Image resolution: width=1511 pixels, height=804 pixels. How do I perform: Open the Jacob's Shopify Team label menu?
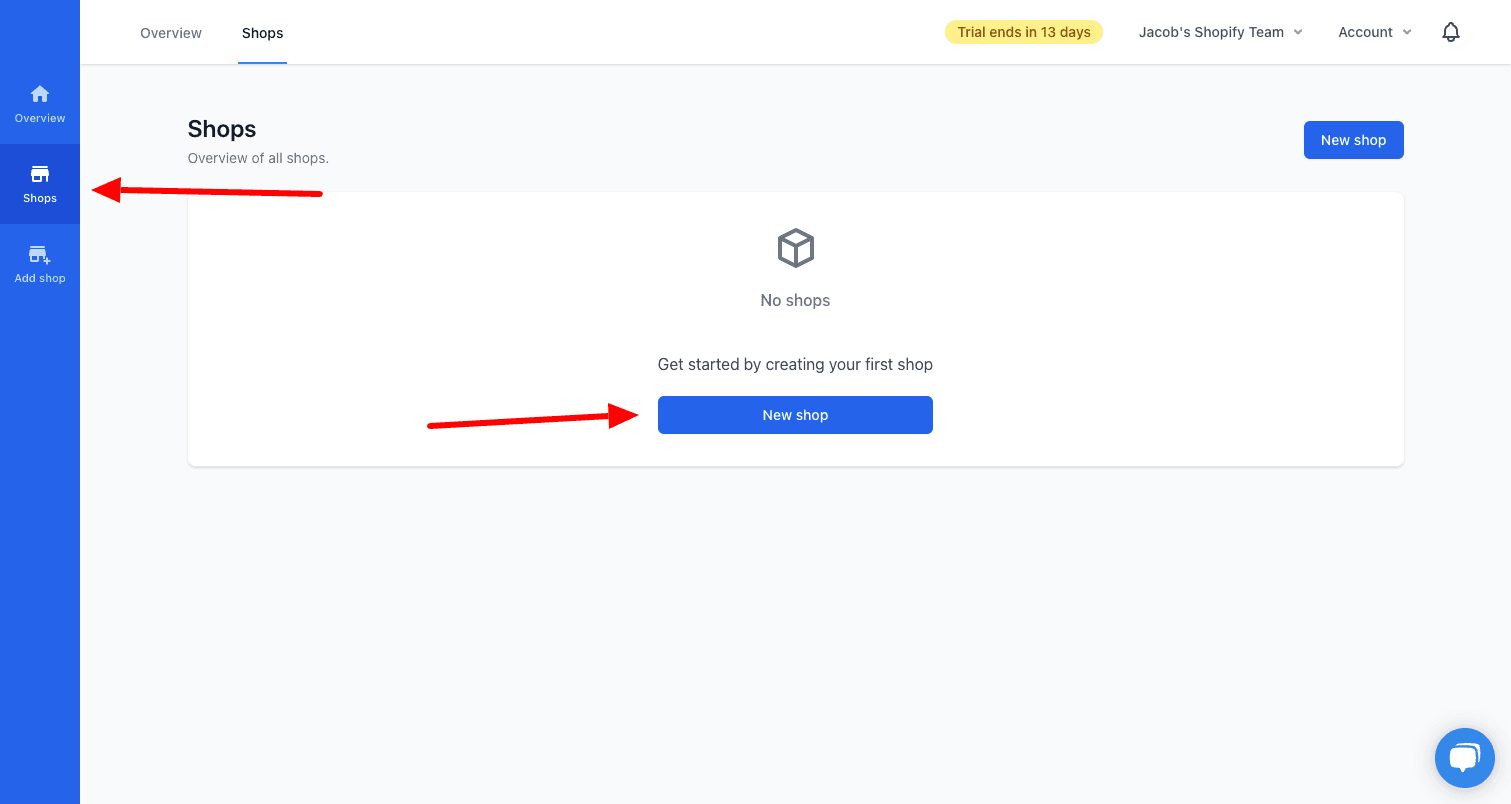pyautogui.click(x=1210, y=32)
